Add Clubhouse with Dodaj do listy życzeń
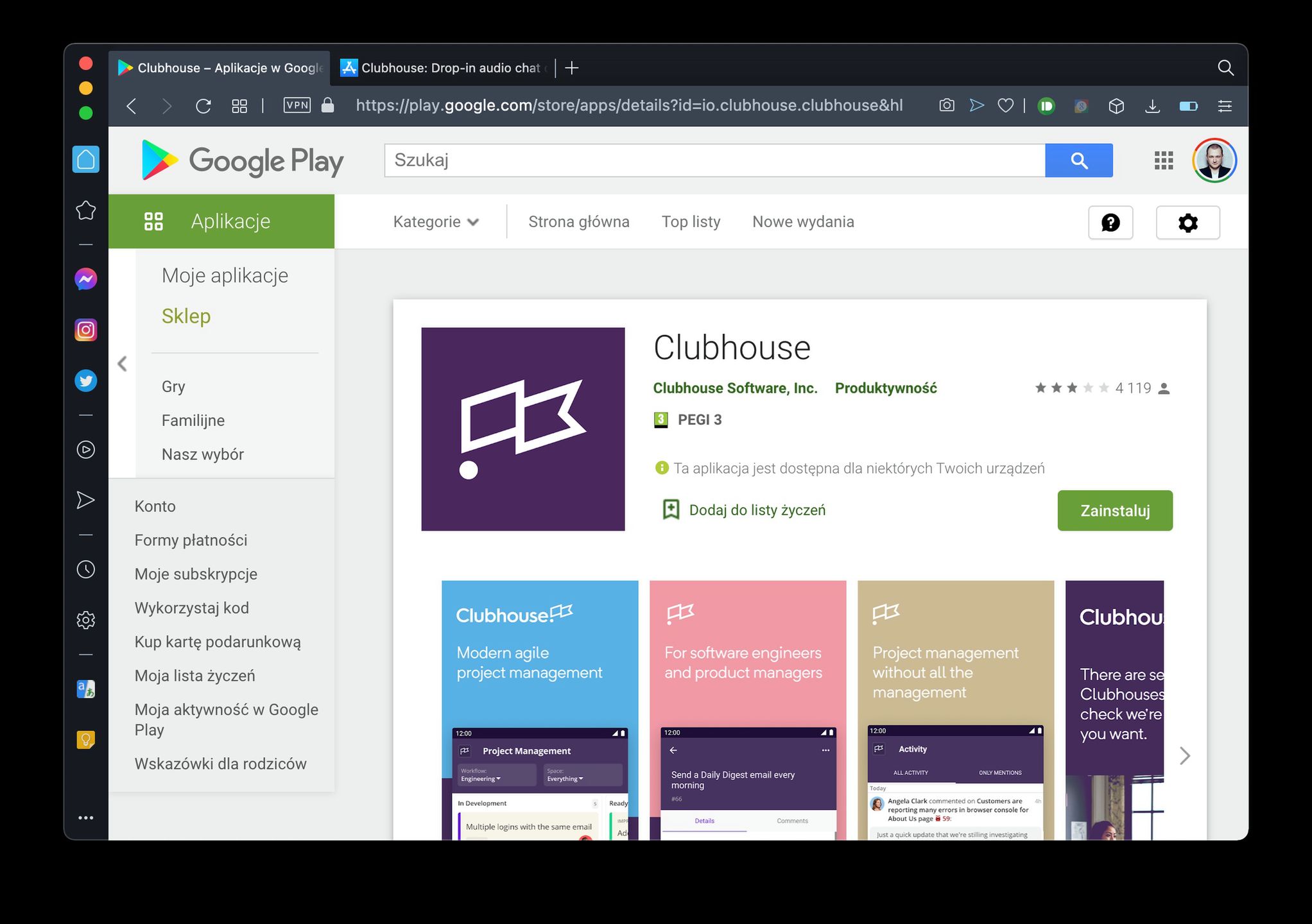Viewport: 1312px width, 924px height. click(x=744, y=510)
